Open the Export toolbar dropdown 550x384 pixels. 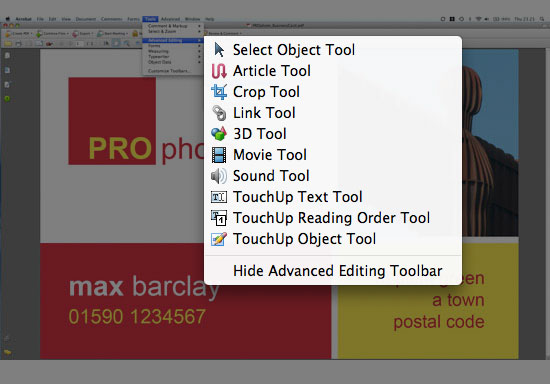(x=83, y=34)
